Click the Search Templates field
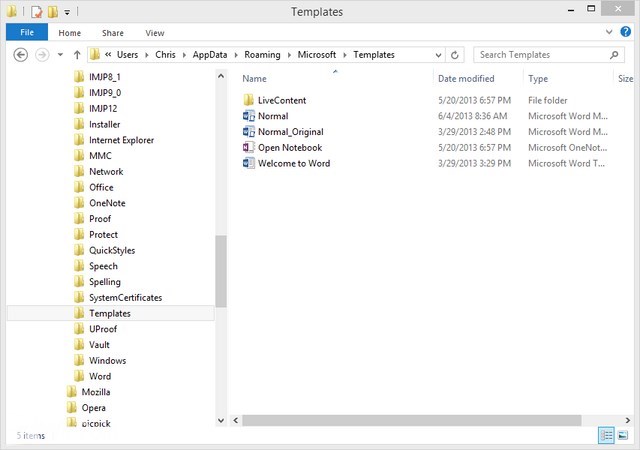The image size is (640, 450). 549,55
